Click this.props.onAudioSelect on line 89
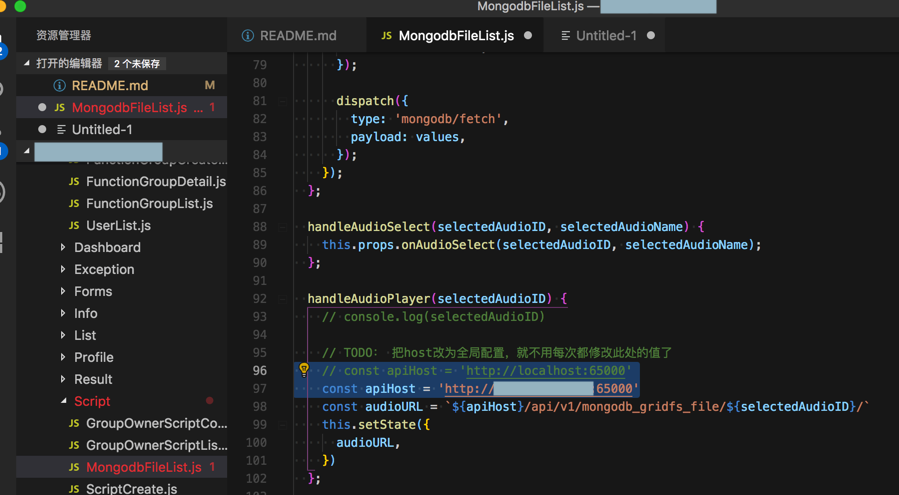 pyautogui.click(x=408, y=244)
